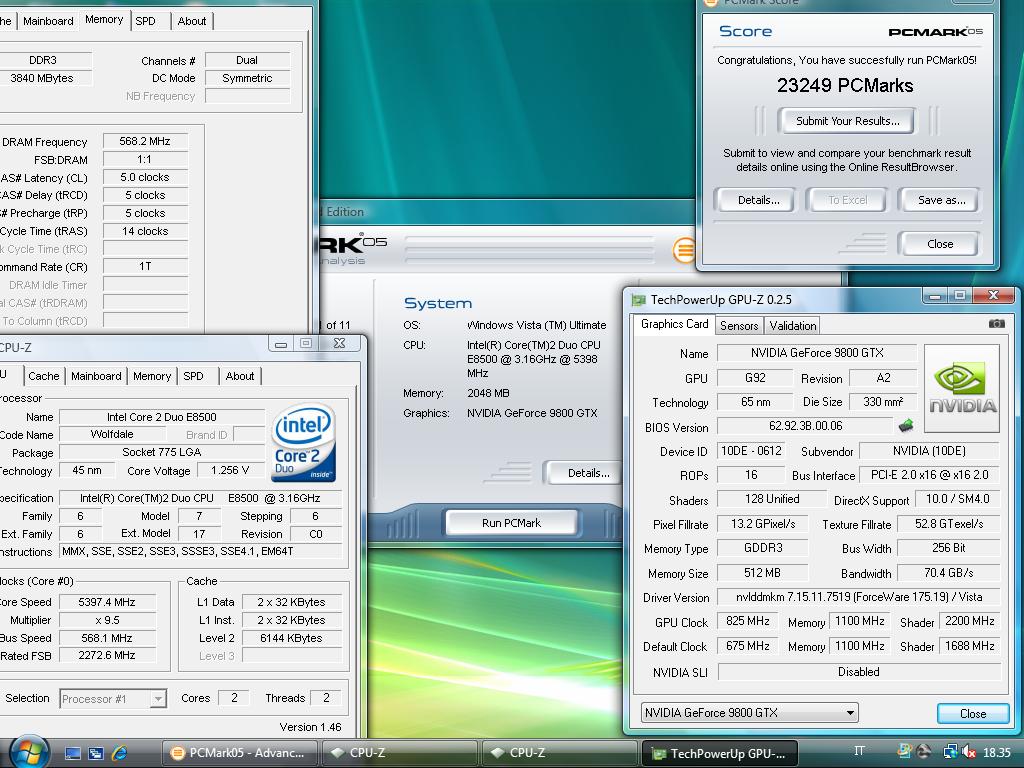Click the taskbar clock showing 18.35
Viewport: 1024px width, 768px height.
[996, 752]
